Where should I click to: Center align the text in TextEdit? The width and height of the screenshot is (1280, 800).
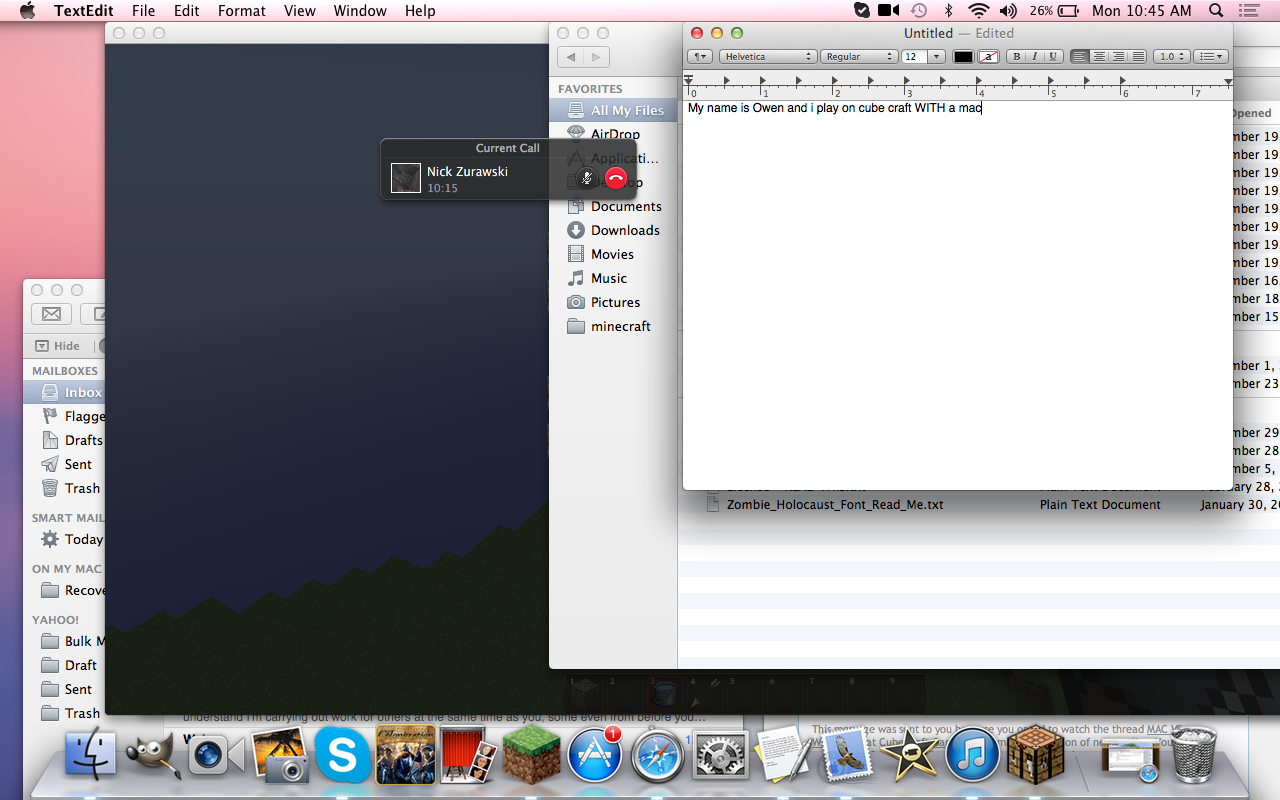[x=1099, y=57]
